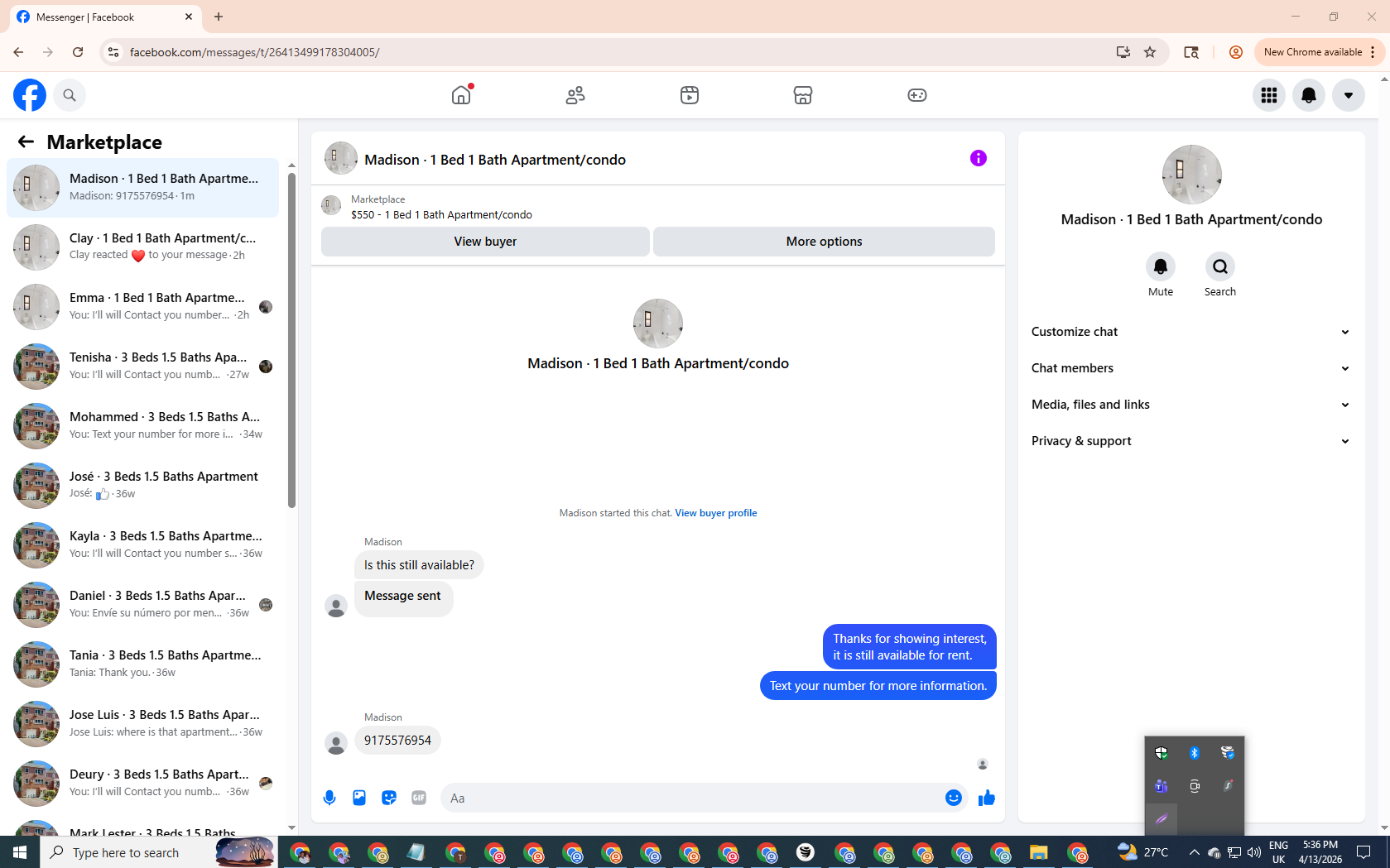1390x868 pixels.
Task: Open the Emma 1 Bed 1 Bath conversation
Action: pyautogui.click(x=142, y=307)
